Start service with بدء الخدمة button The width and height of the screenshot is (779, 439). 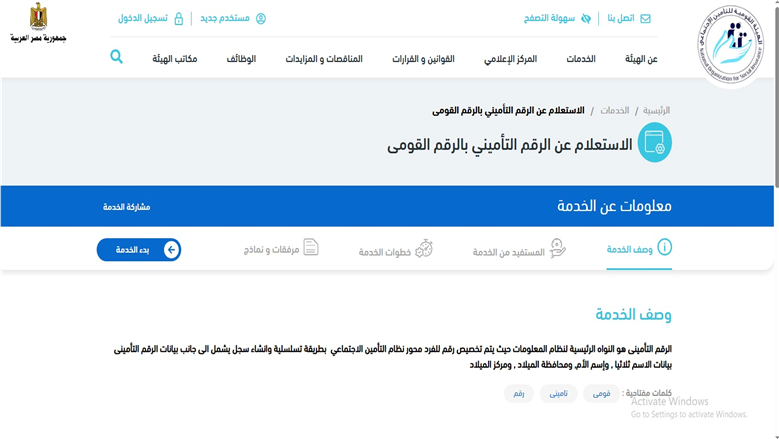pyautogui.click(x=139, y=249)
